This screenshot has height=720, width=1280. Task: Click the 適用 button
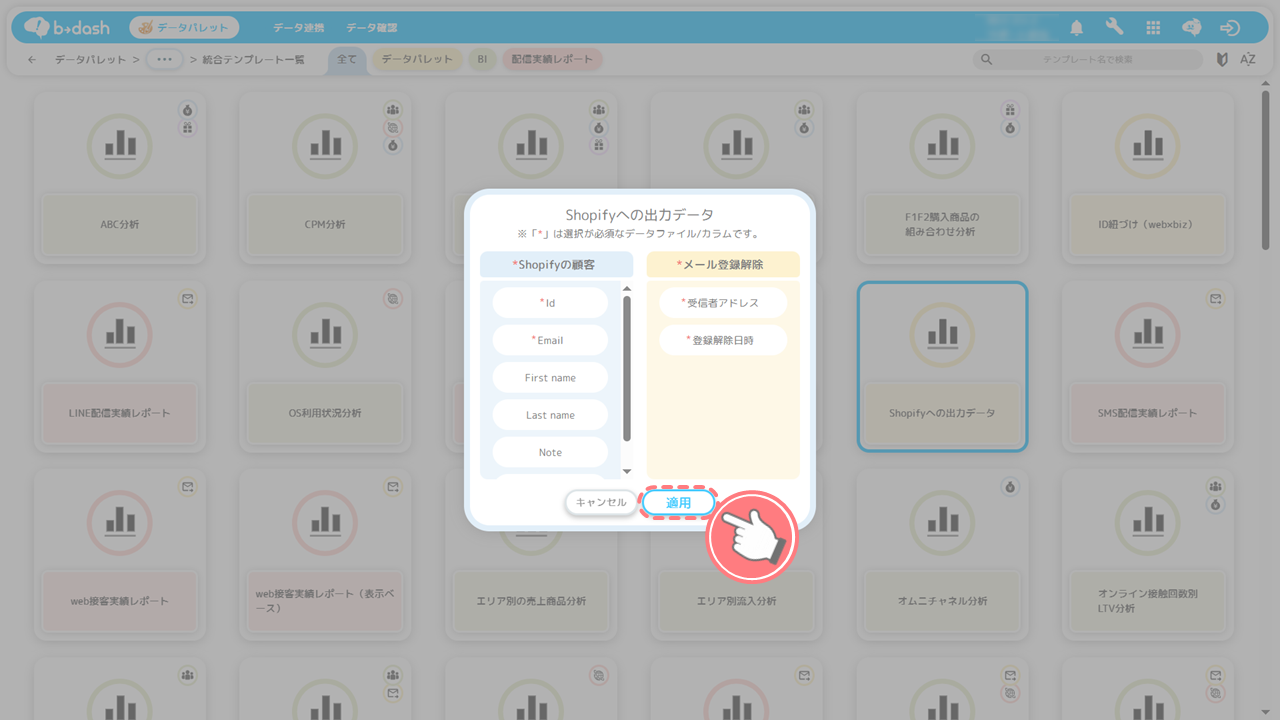tap(678, 503)
